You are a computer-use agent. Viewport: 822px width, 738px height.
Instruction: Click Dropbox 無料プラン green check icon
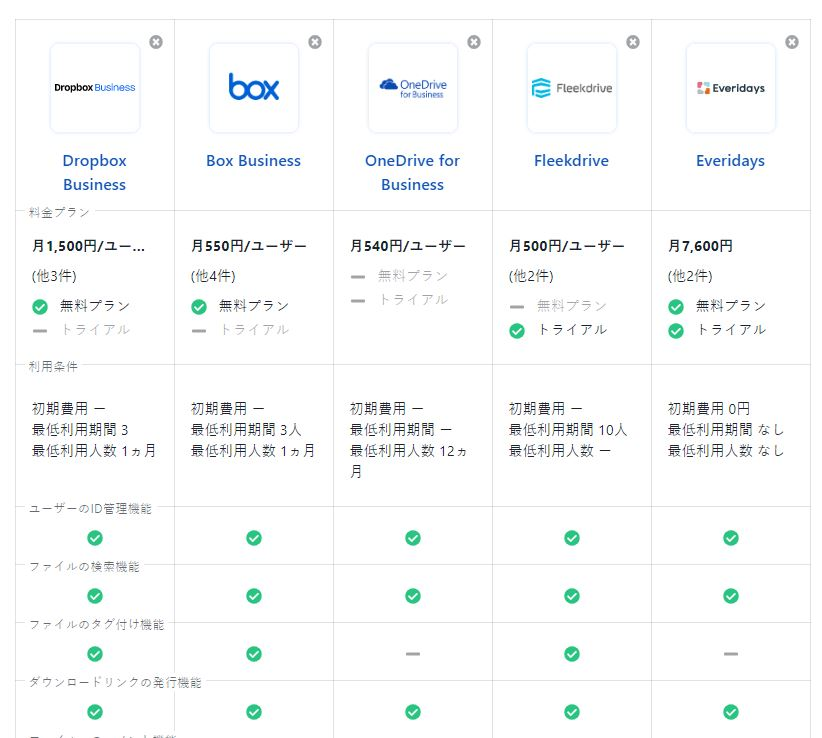(40, 306)
